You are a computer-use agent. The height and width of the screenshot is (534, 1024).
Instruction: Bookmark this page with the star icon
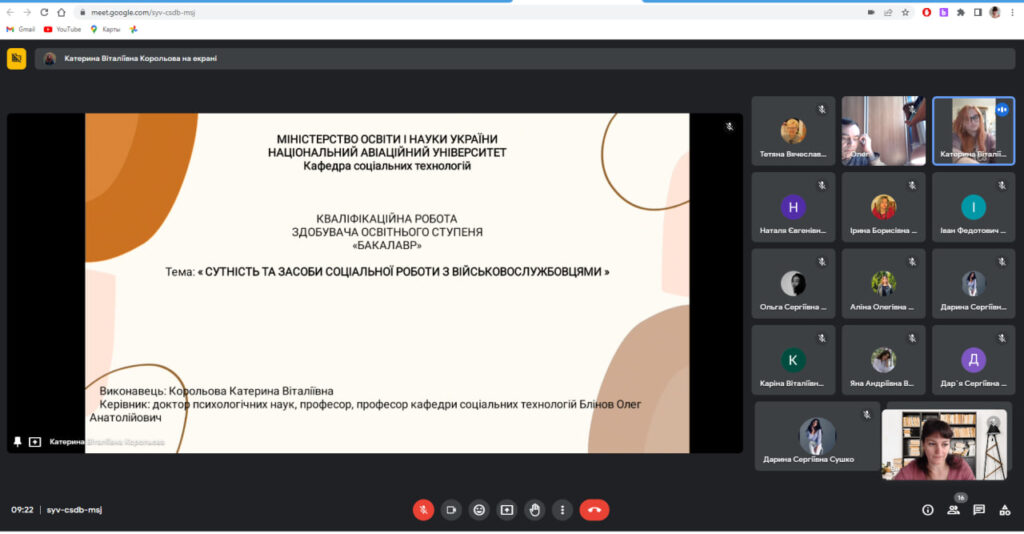point(905,12)
